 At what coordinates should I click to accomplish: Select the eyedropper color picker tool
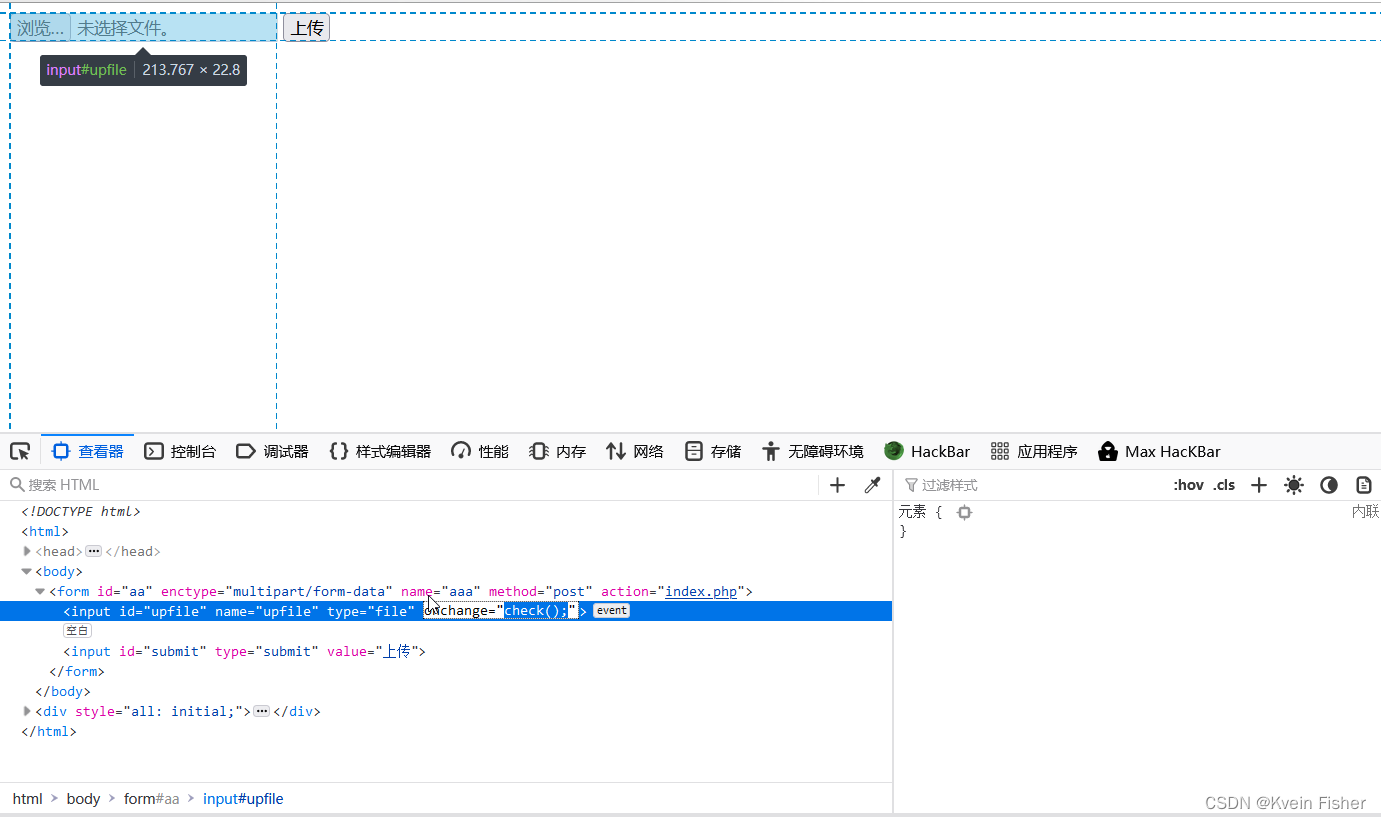click(872, 485)
